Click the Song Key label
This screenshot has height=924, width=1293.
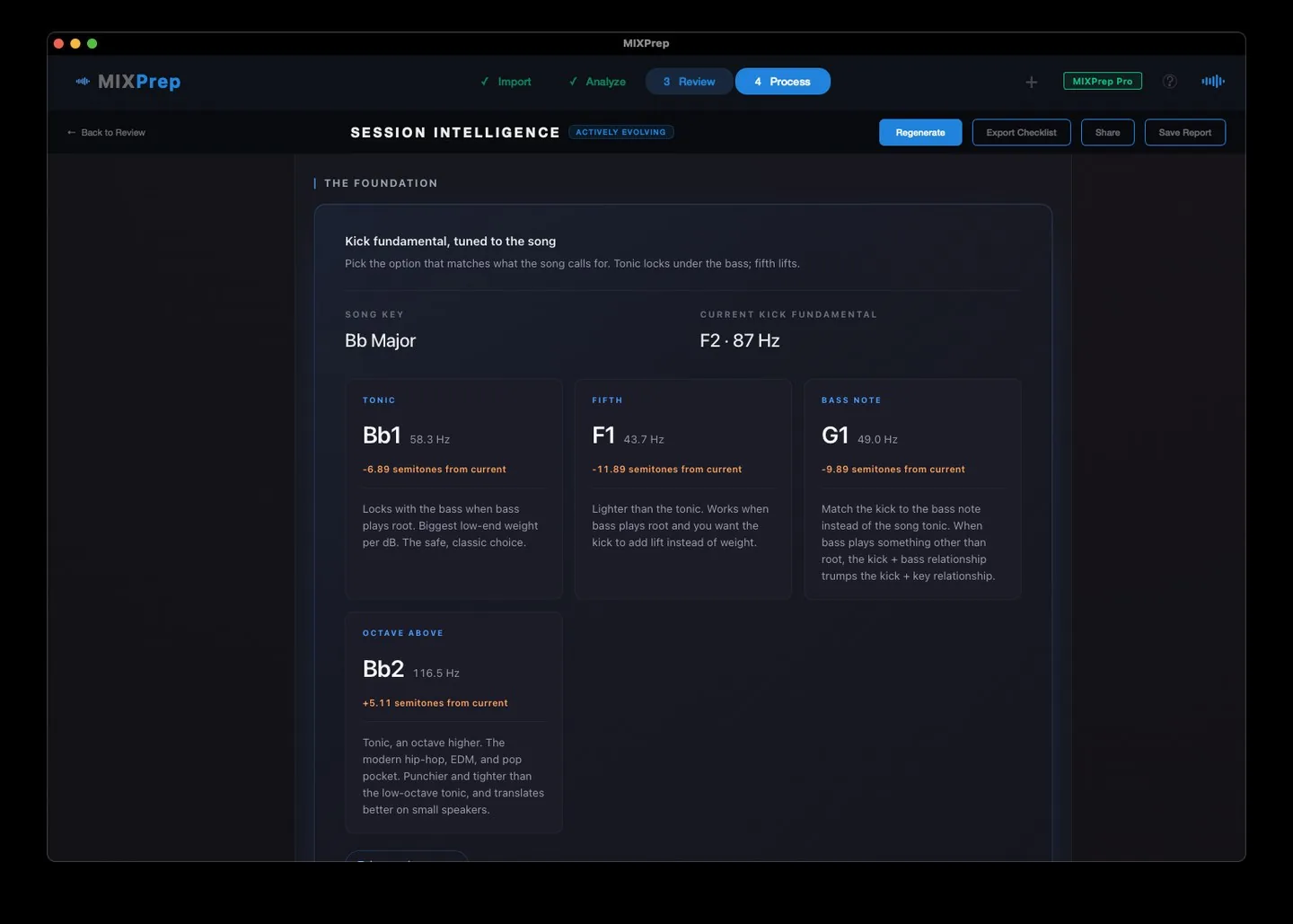click(x=374, y=315)
